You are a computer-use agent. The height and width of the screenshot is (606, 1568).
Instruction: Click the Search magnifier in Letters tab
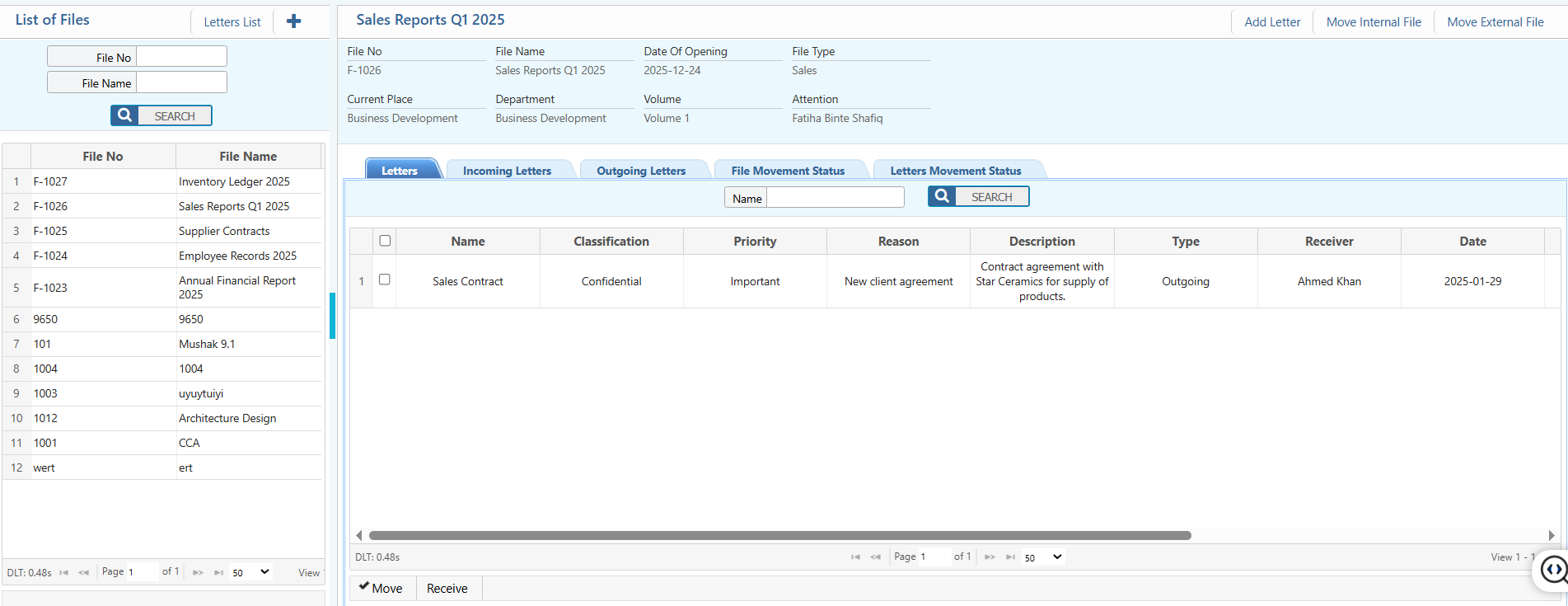click(x=978, y=196)
